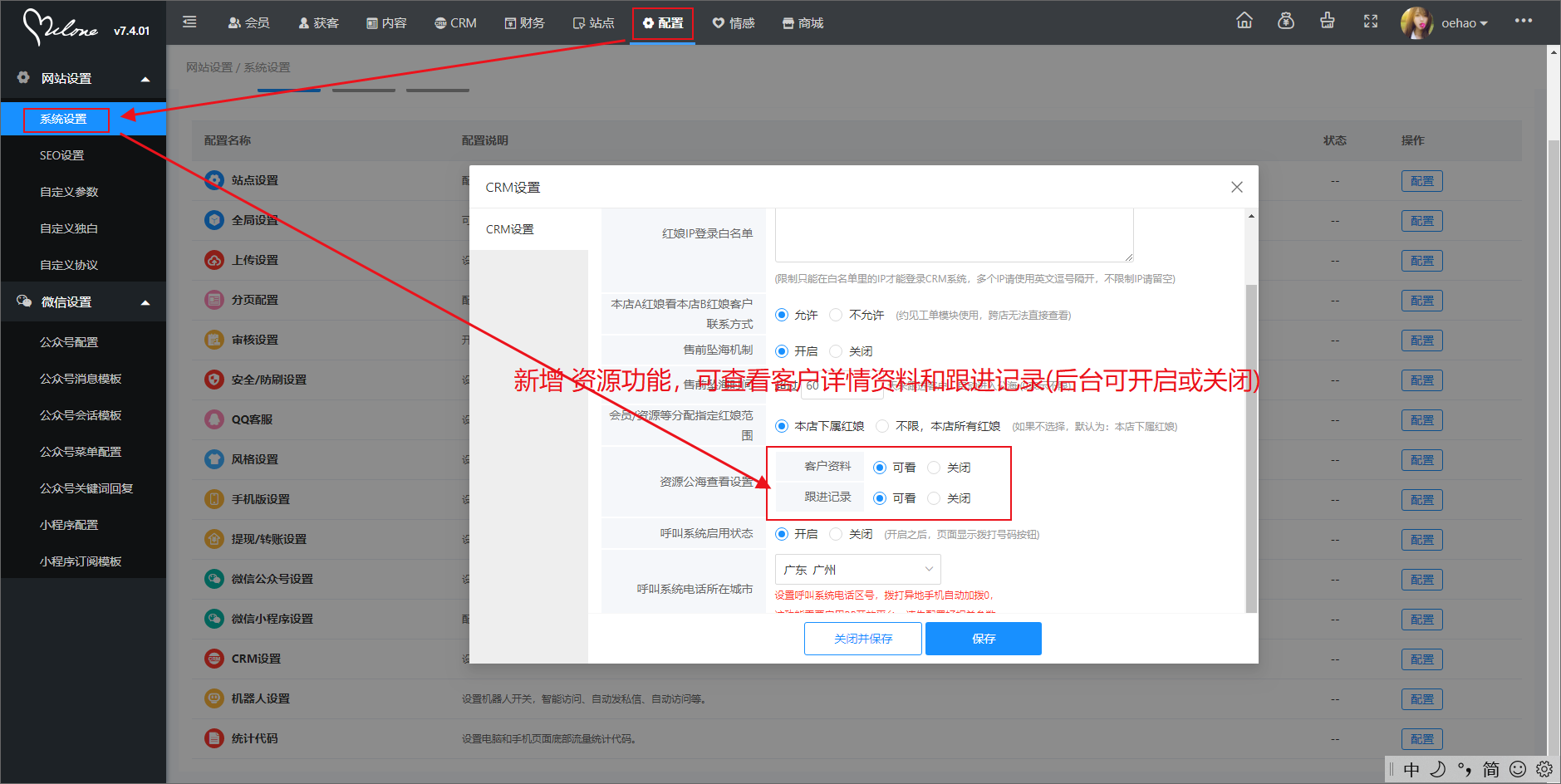
Task: Close the CRM设置 dialog
Action: coord(1237,187)
